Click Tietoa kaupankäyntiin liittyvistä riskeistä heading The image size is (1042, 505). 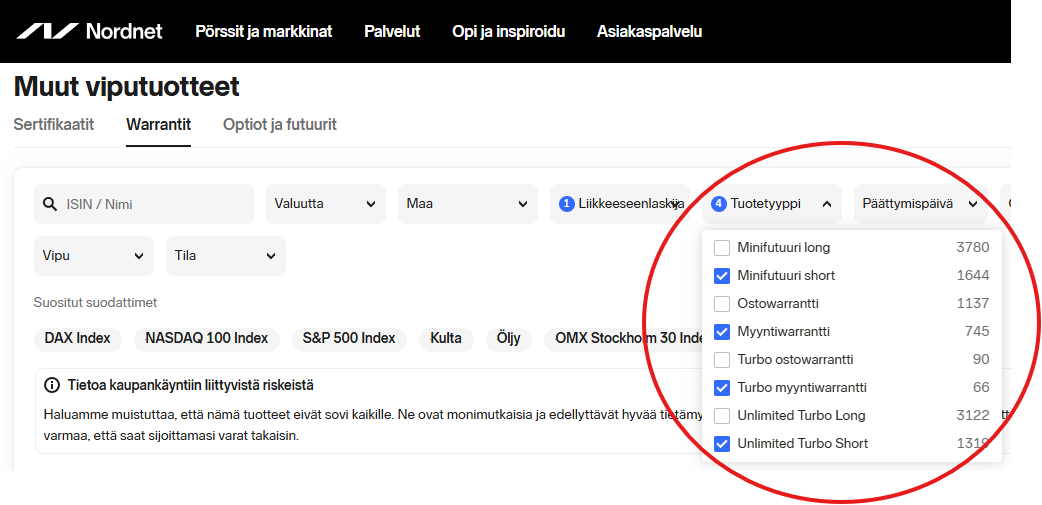click(191, 385)
